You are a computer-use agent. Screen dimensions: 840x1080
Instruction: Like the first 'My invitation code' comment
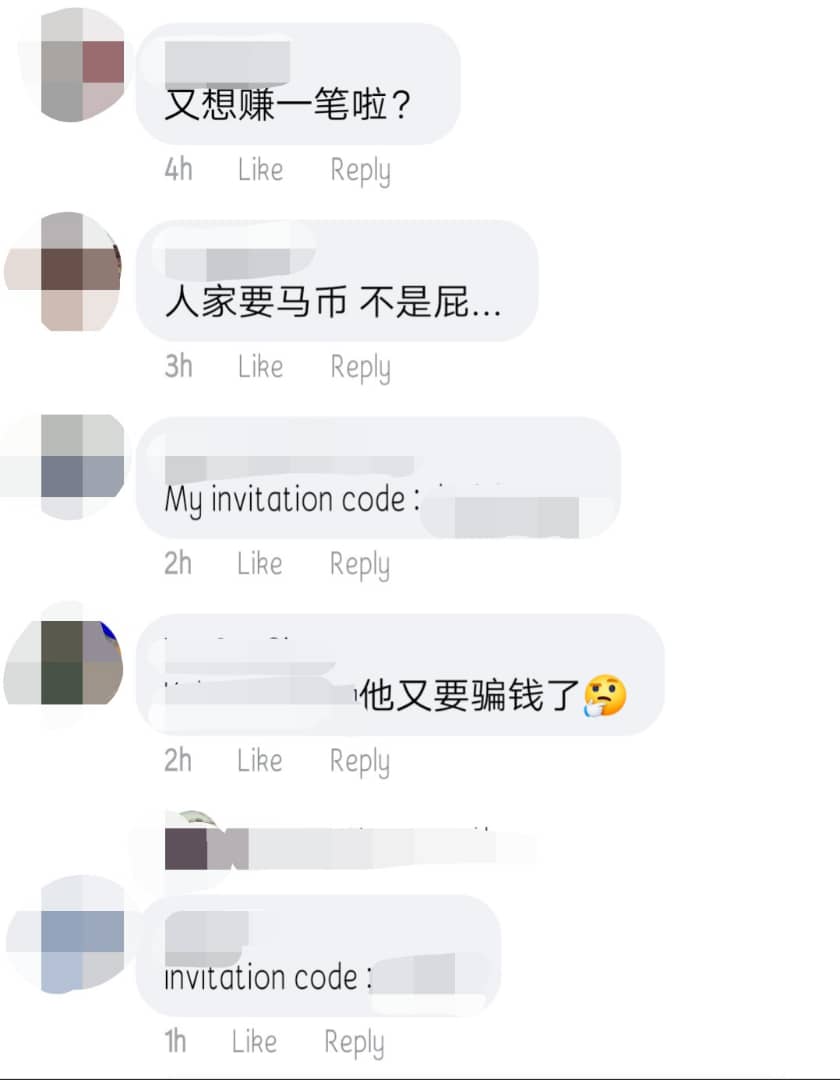coord(260,563)
